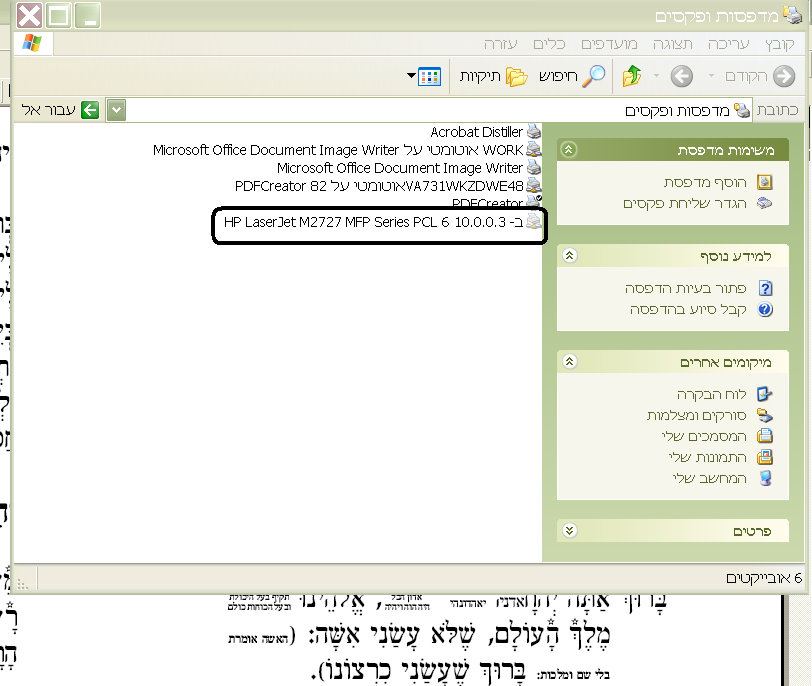Viewport: 812px width, 686px height.
Task: Click the Forward arrow icon
Action: click(x=682, y=76)
